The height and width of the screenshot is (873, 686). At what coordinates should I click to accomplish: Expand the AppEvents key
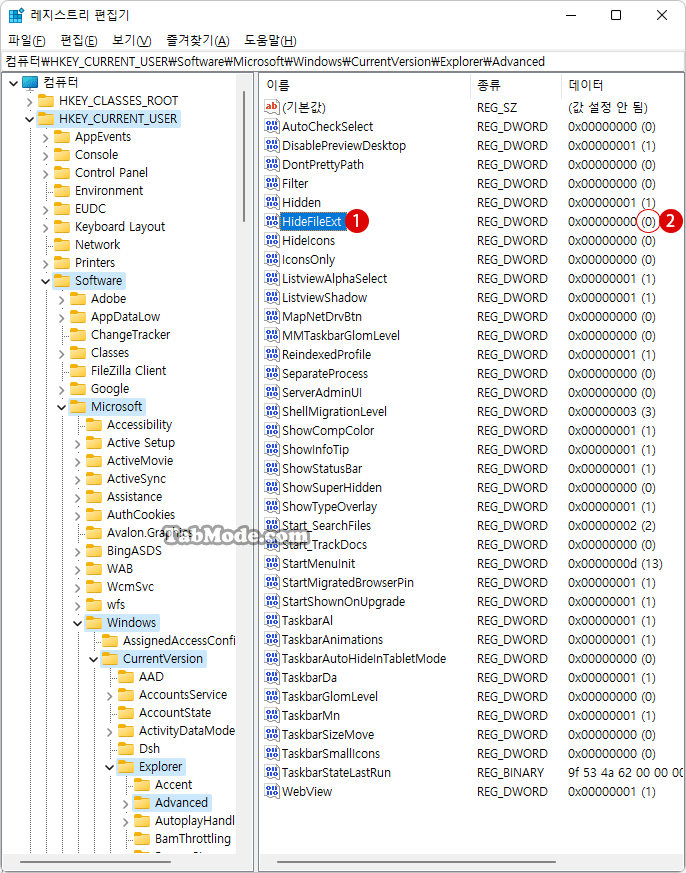(46, 137)
